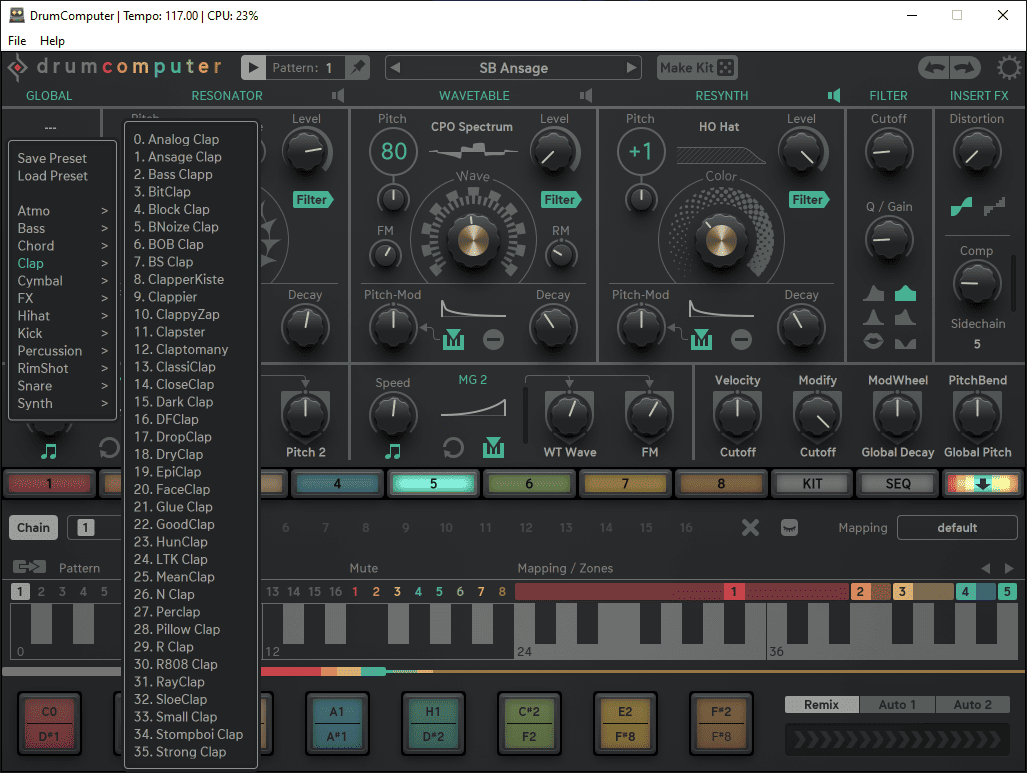Select drum engine 5 pad
The image size is (1027, 773).
point(433,483)
